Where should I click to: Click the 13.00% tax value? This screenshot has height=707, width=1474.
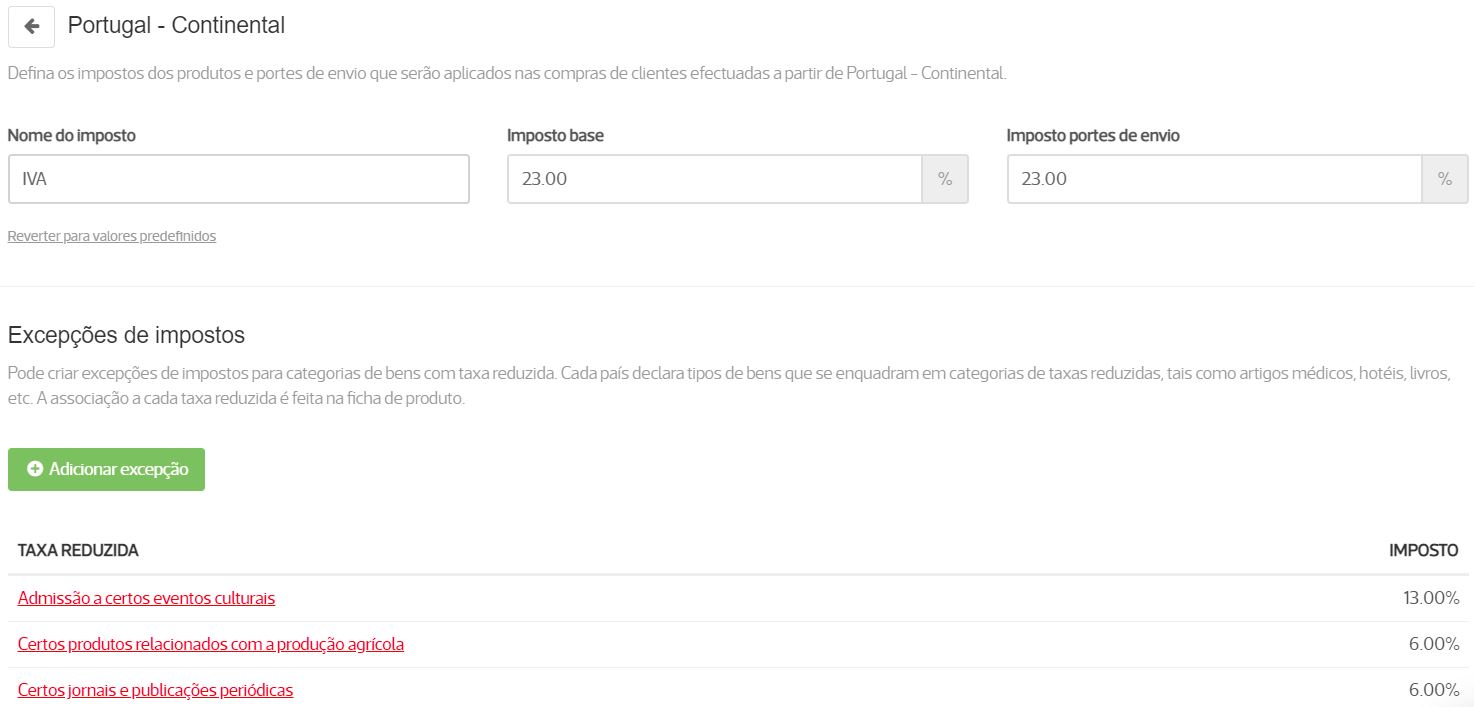click(1430, 598)
